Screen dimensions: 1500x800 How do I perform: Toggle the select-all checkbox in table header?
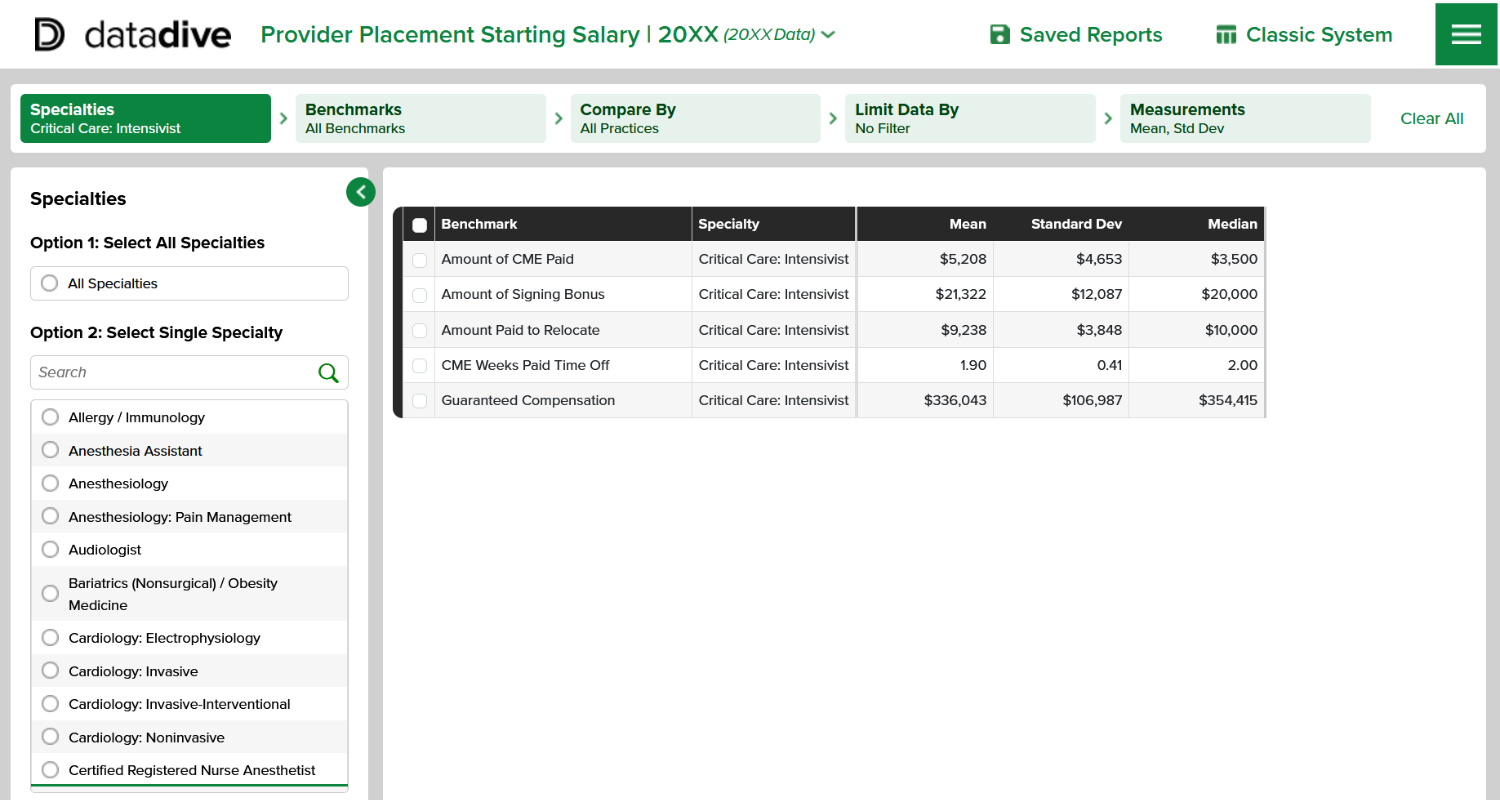(420, 225)
